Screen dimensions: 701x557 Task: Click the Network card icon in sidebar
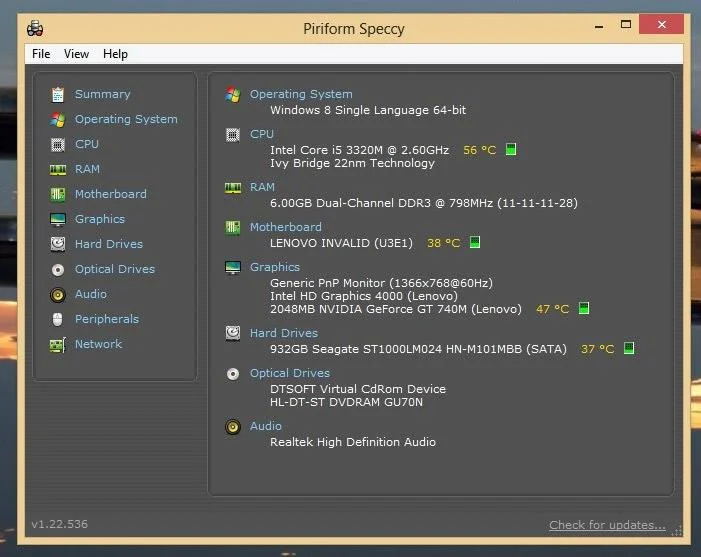58,345
